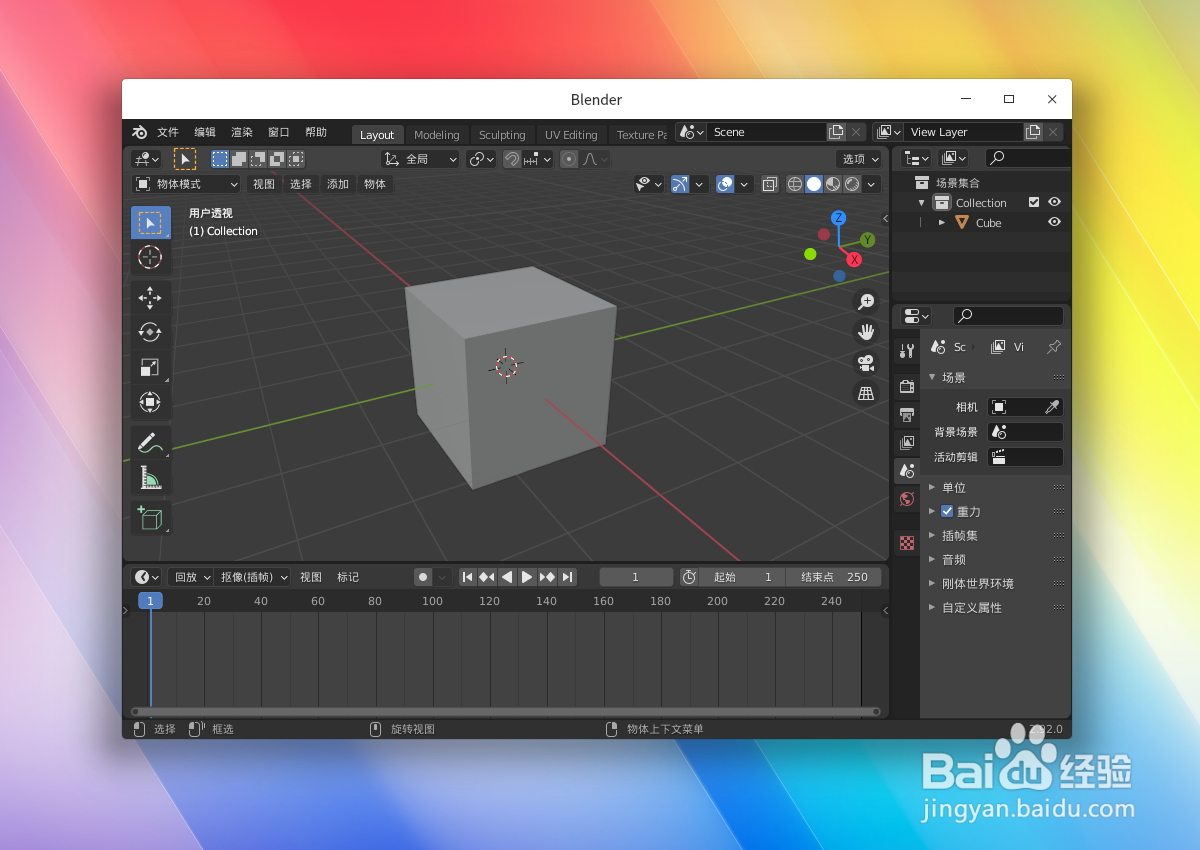This screenshot has height=850, width=1200.
Task: Open the 渲染 render menu
Action: pos(242,132)
